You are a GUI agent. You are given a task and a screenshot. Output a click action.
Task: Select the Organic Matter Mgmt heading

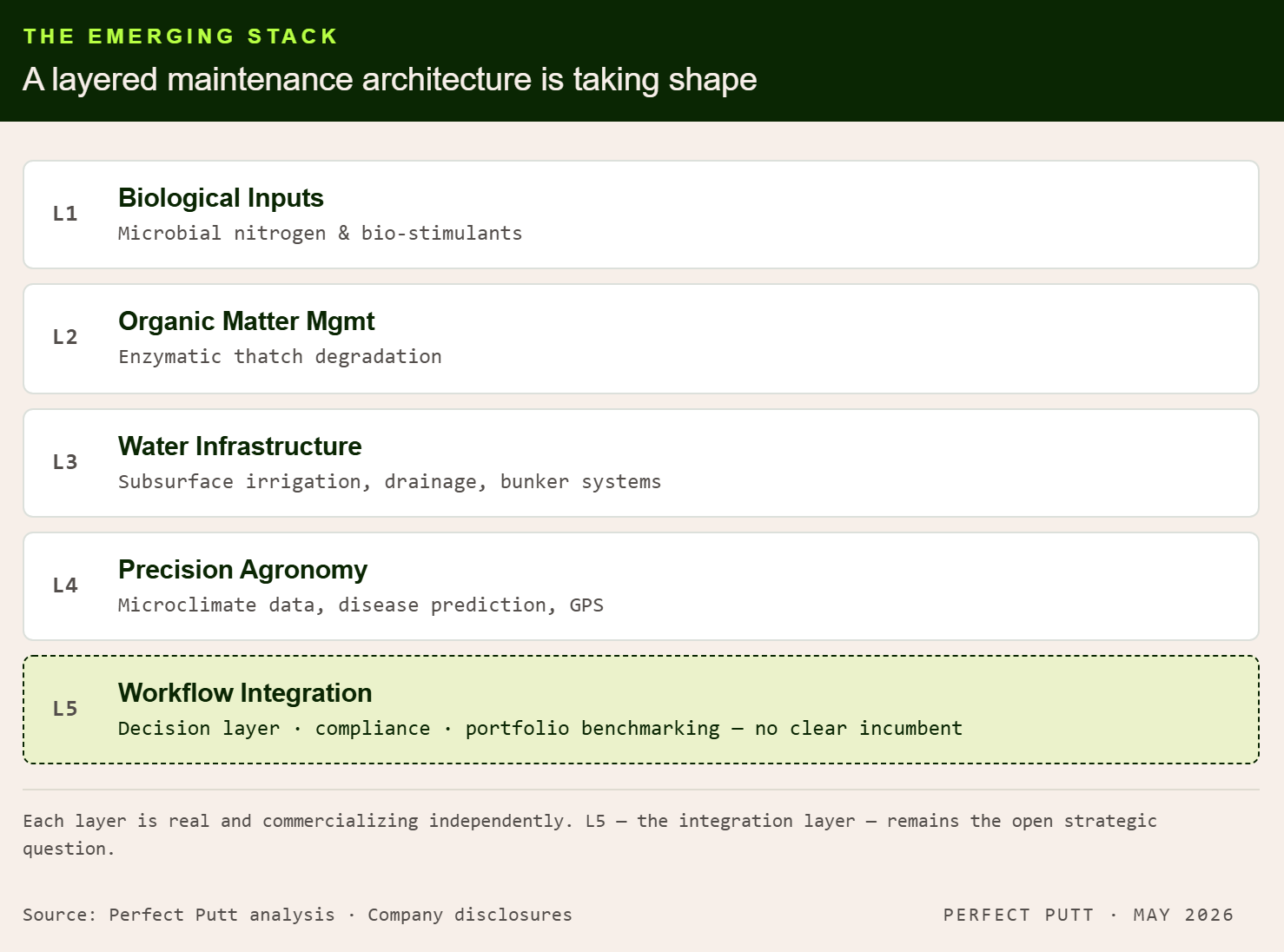(247, 321)
